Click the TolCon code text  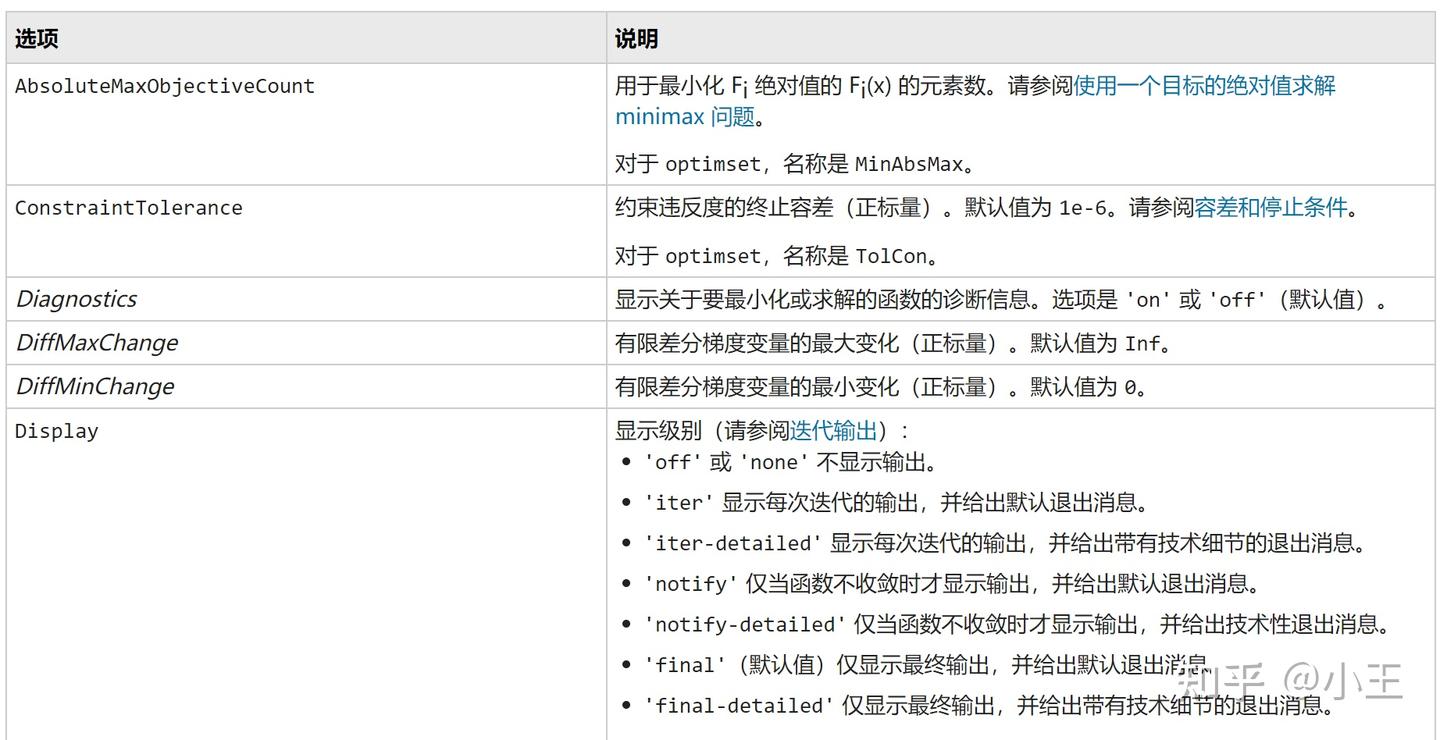click(891, 256)
